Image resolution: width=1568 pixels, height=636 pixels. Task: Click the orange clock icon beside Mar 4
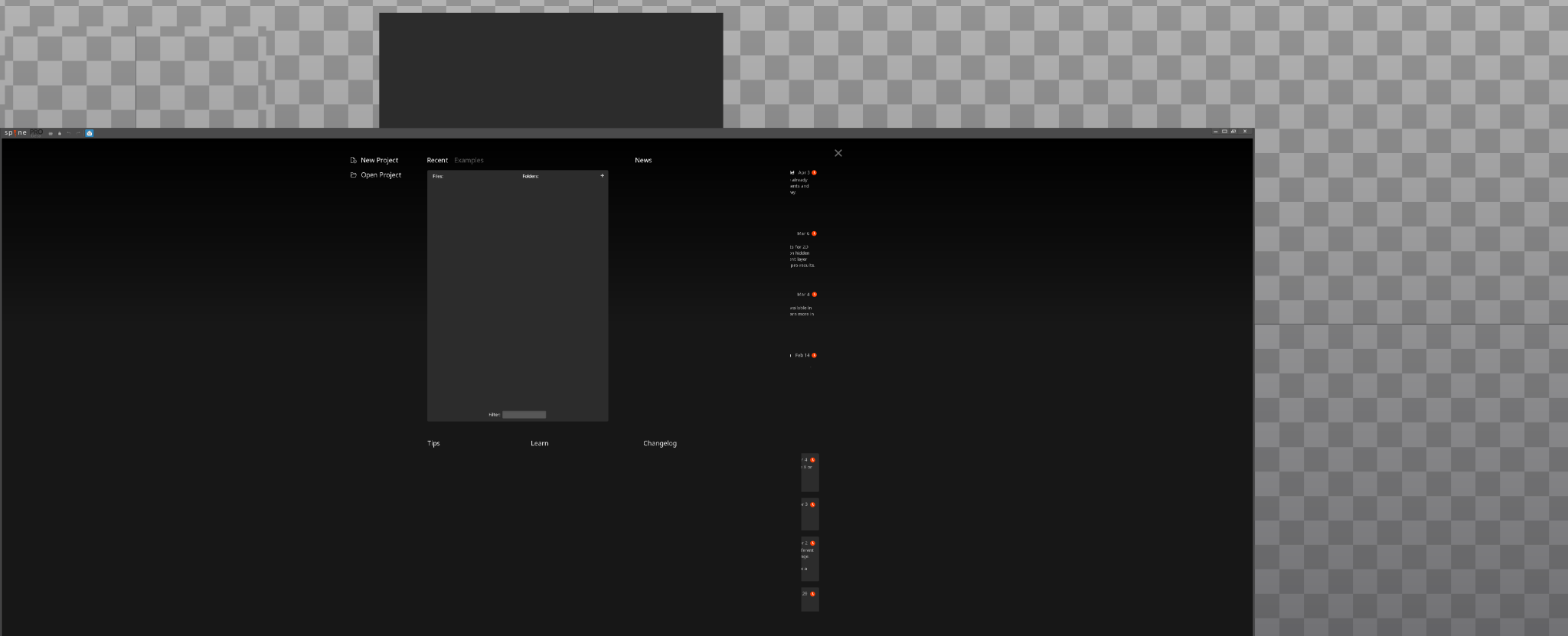point(814,295)
